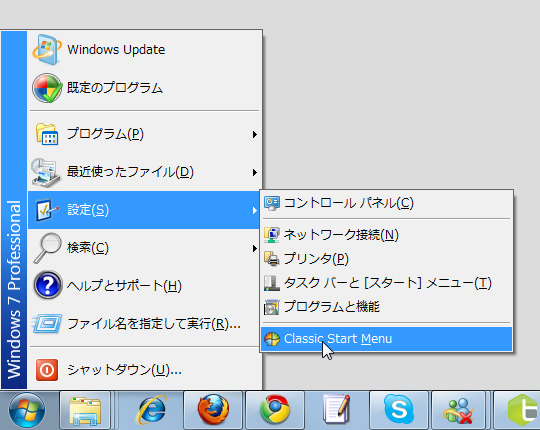Choose シャットダウン(U)...
This screenshot has height=430, width=540.
tap(145, 370)
